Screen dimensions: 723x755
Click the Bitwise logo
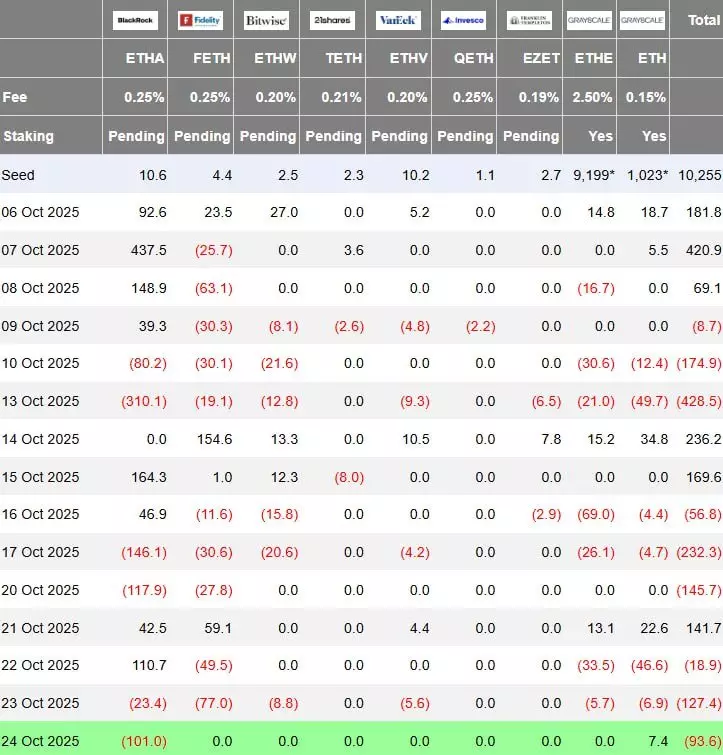pos(266,20)
